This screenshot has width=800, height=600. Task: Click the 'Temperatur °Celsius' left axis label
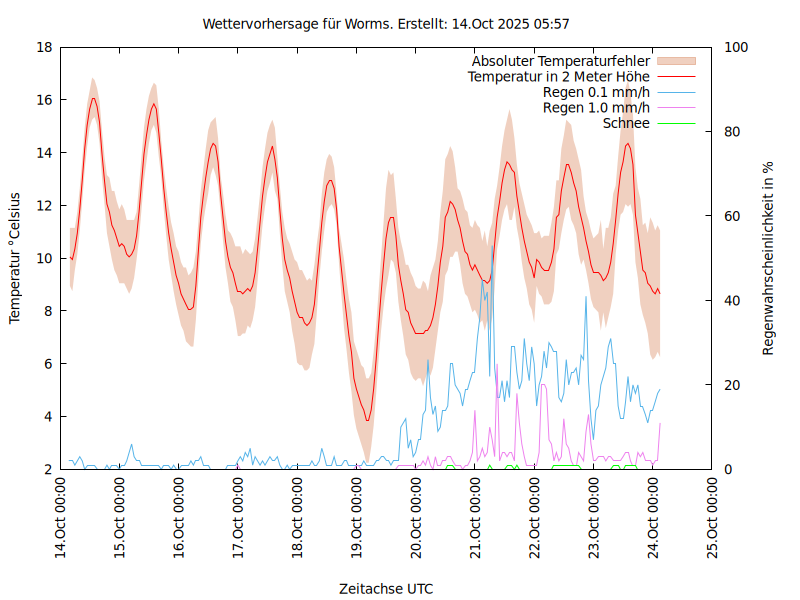(x=15, y=258)
